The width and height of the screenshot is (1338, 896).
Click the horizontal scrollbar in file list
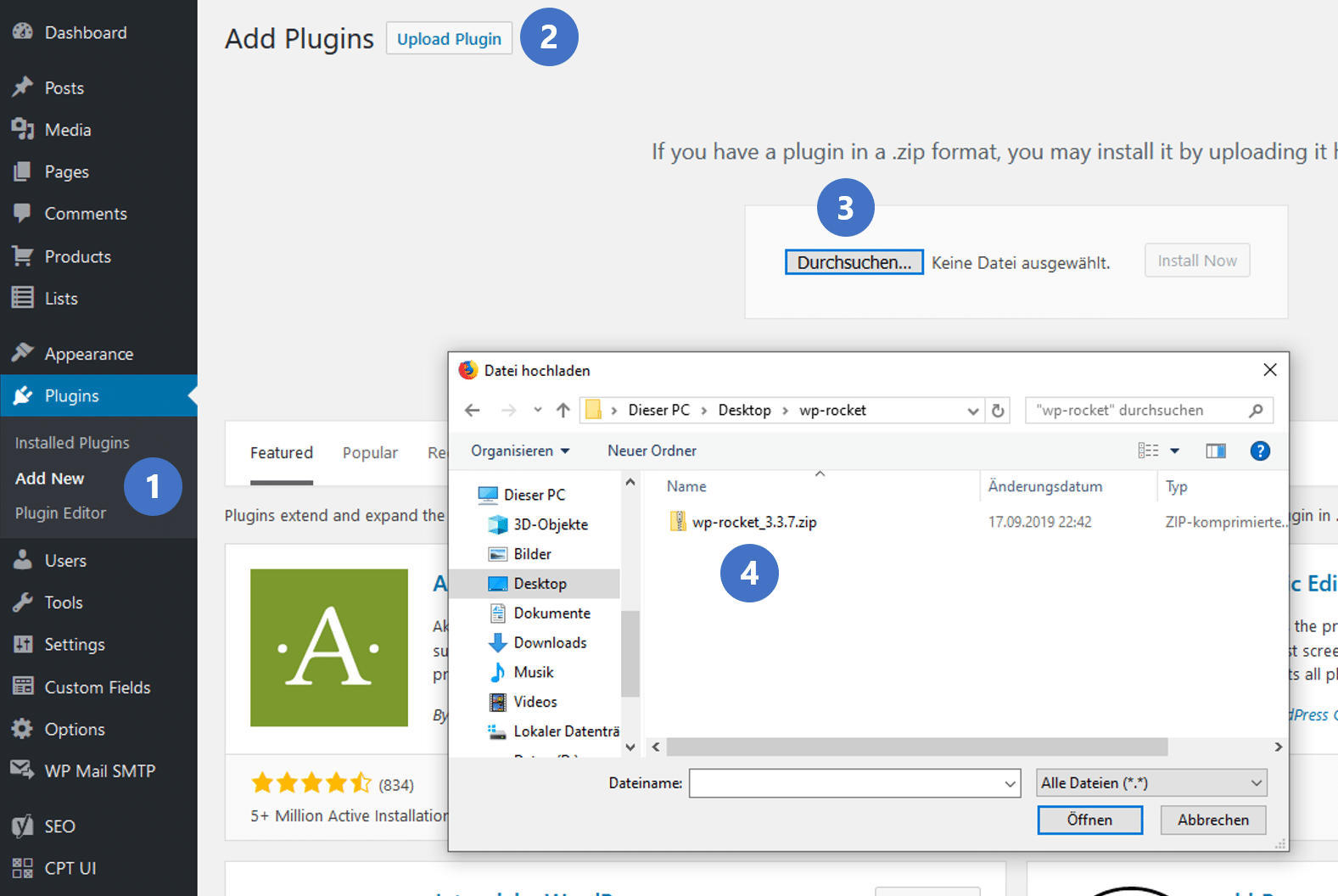tap(916, 747)
